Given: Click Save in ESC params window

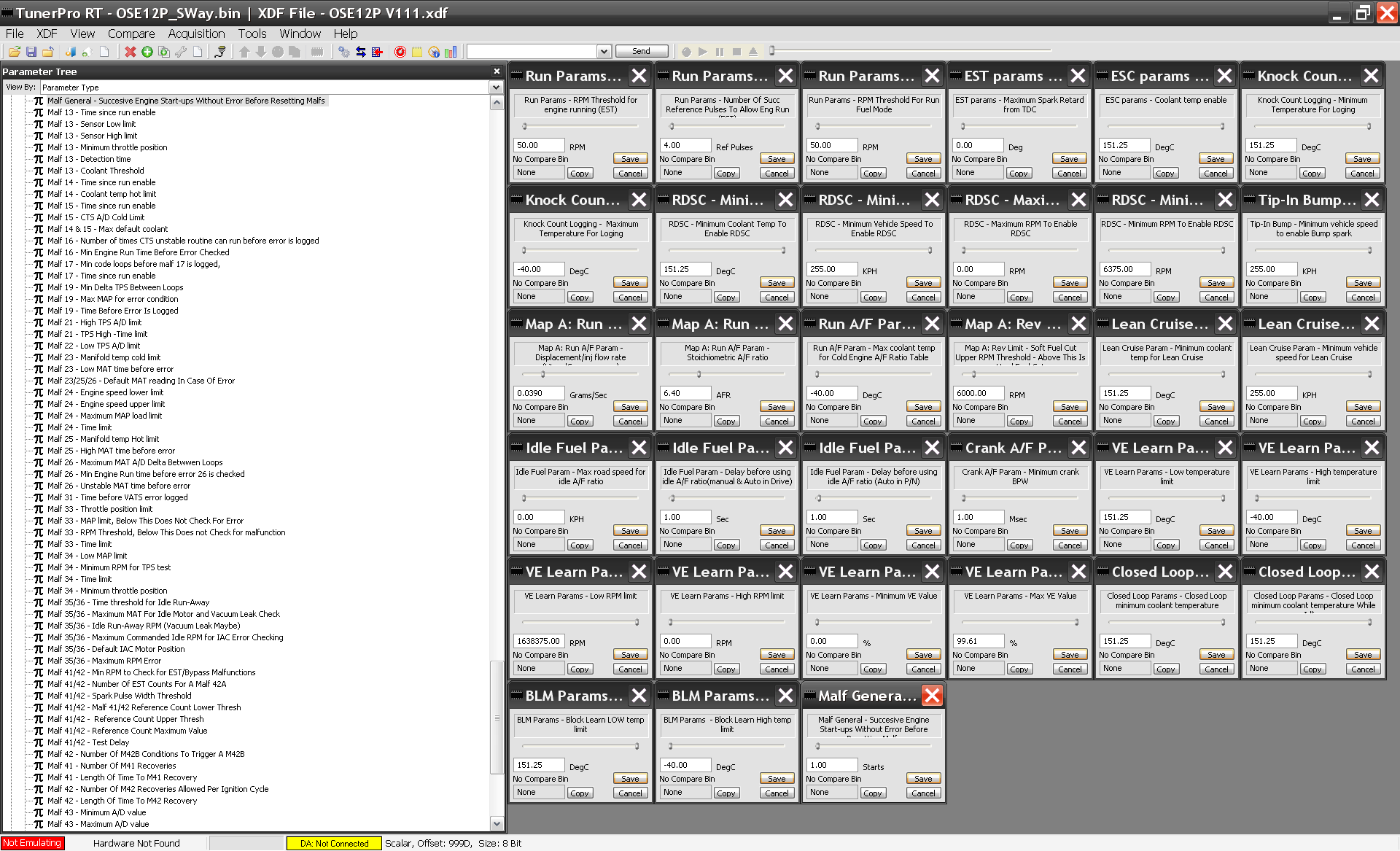Looking at the screenshot, I should click(x=1216, y=159).
